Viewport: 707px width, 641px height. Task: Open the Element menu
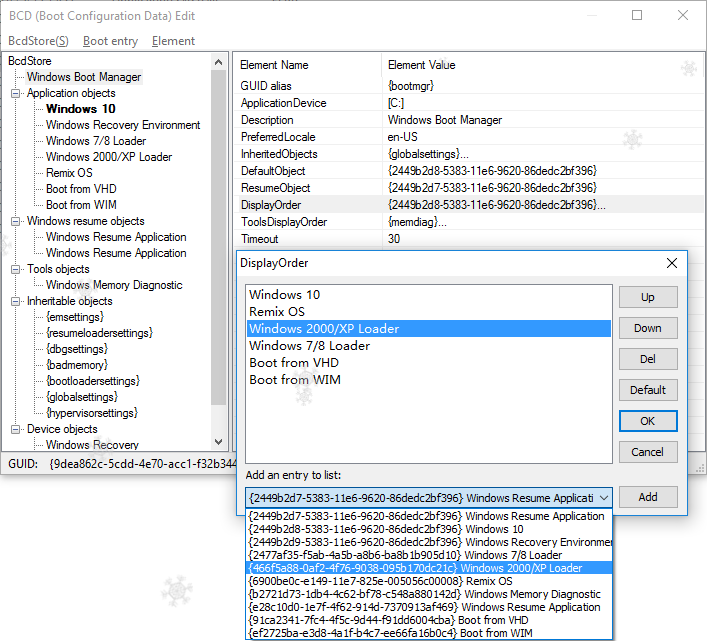click(173, 41)
